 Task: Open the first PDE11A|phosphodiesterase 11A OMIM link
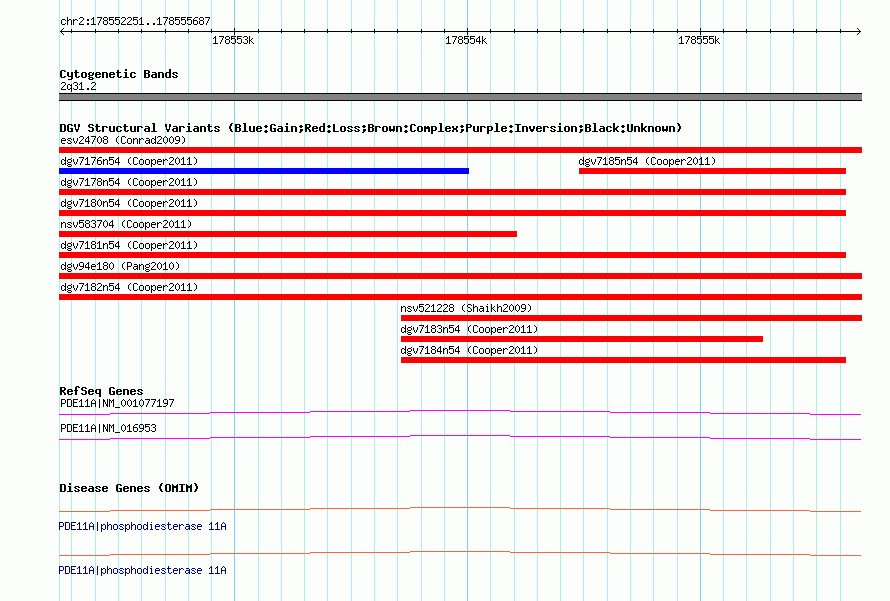coord(142,527)
